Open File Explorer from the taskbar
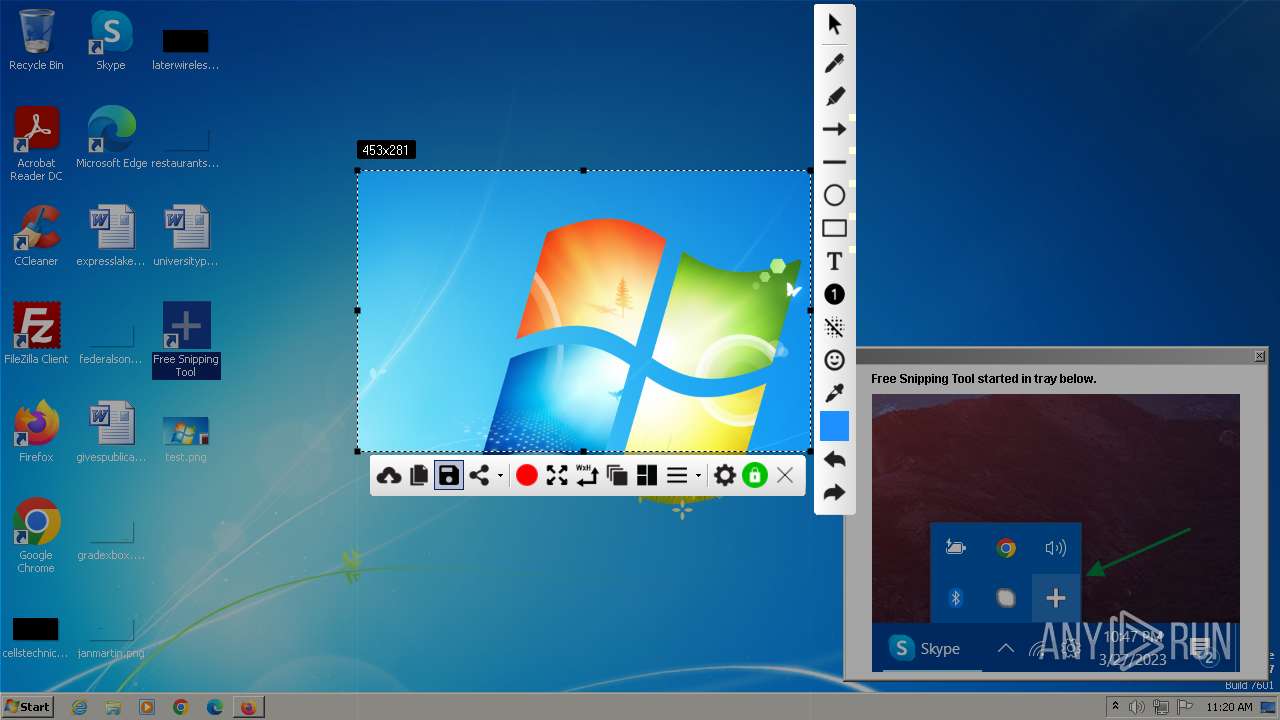The width and height of the screenshot is (1280, 720). (x=113, y=707)
